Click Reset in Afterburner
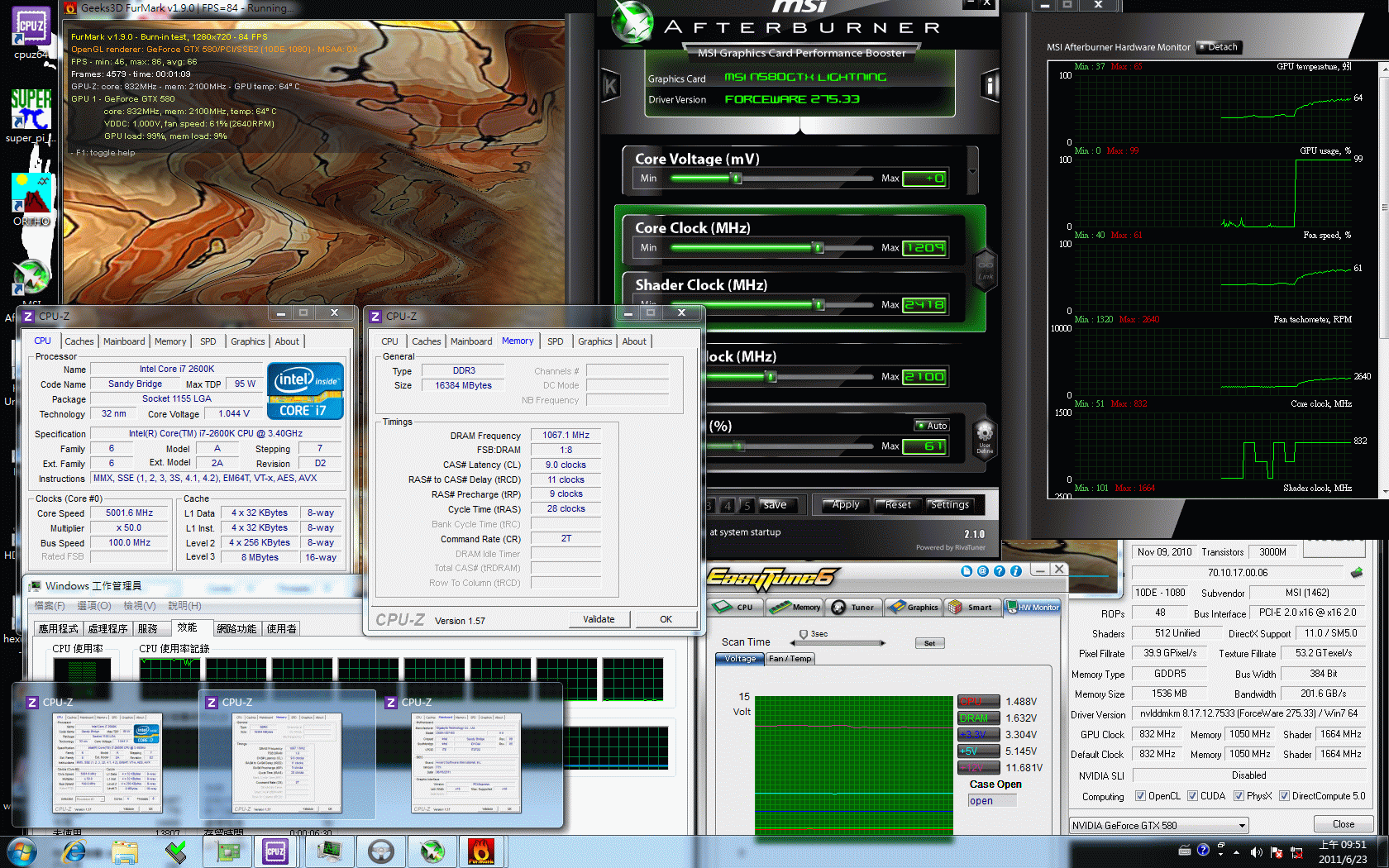This screenshot has width=1389, height=868. [x=898, y=505]
